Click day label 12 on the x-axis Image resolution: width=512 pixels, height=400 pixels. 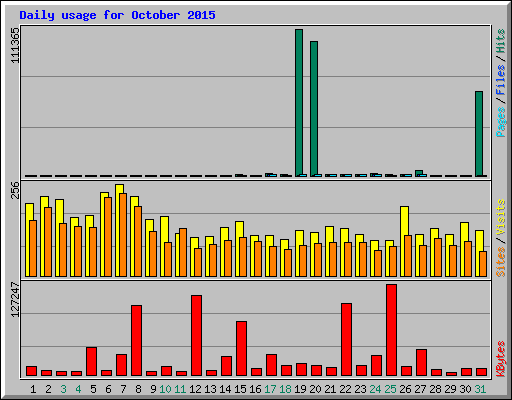(195, 389)
